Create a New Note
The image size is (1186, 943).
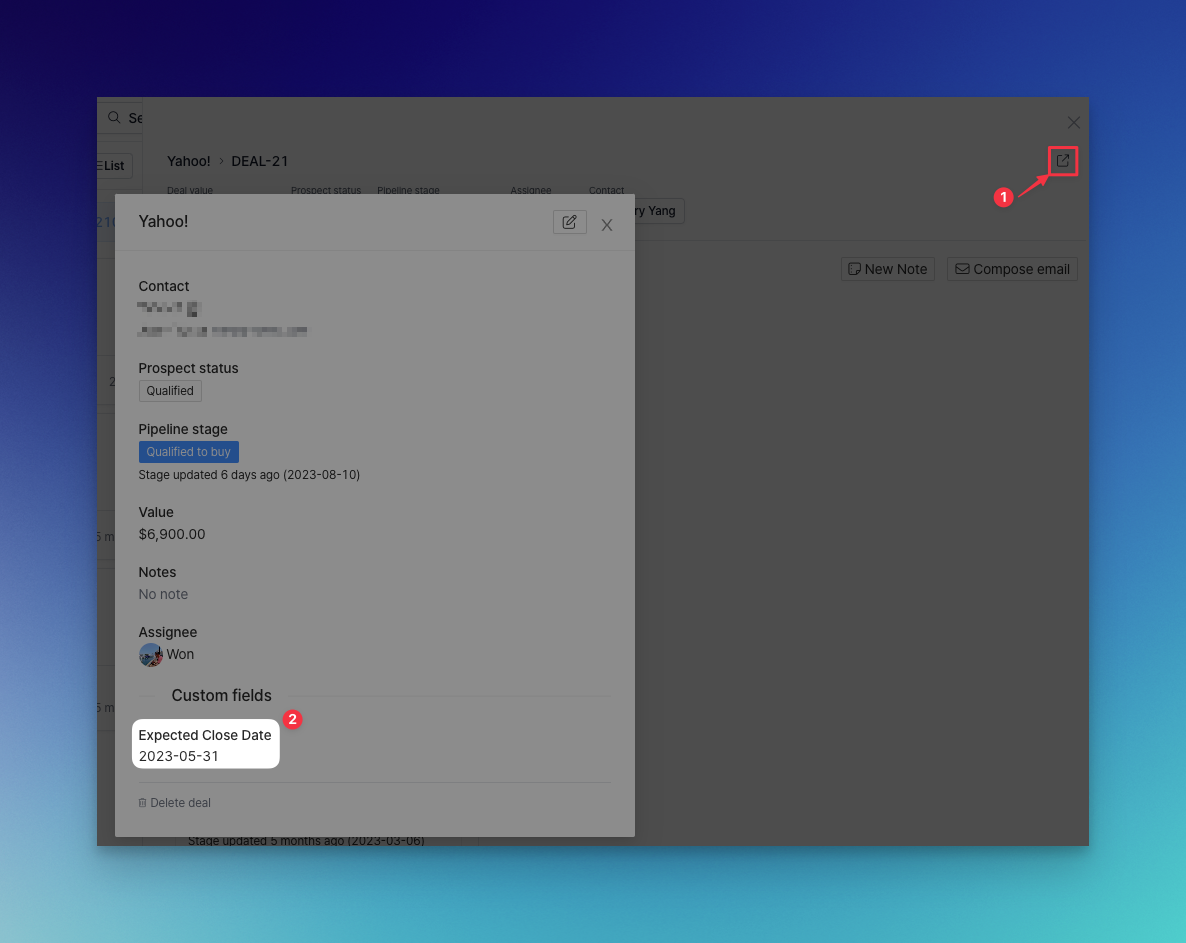point(887,269)
